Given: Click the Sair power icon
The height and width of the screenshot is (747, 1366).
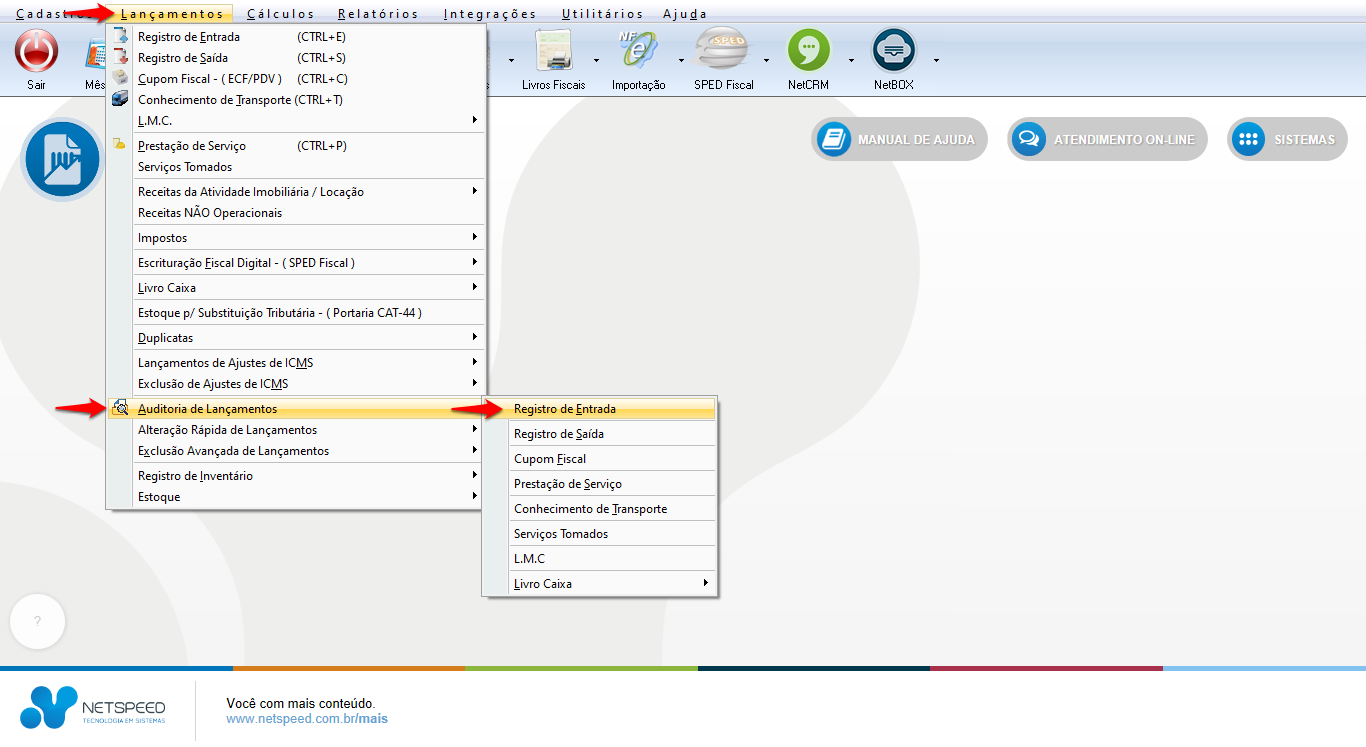Looking at the screenshot, I should pyautogui.click(x=36, y=52).
